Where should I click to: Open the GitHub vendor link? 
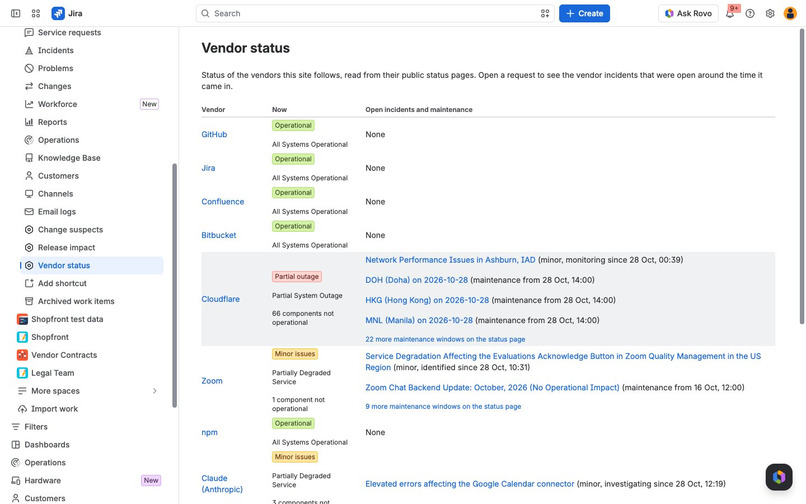pos(214,134)
